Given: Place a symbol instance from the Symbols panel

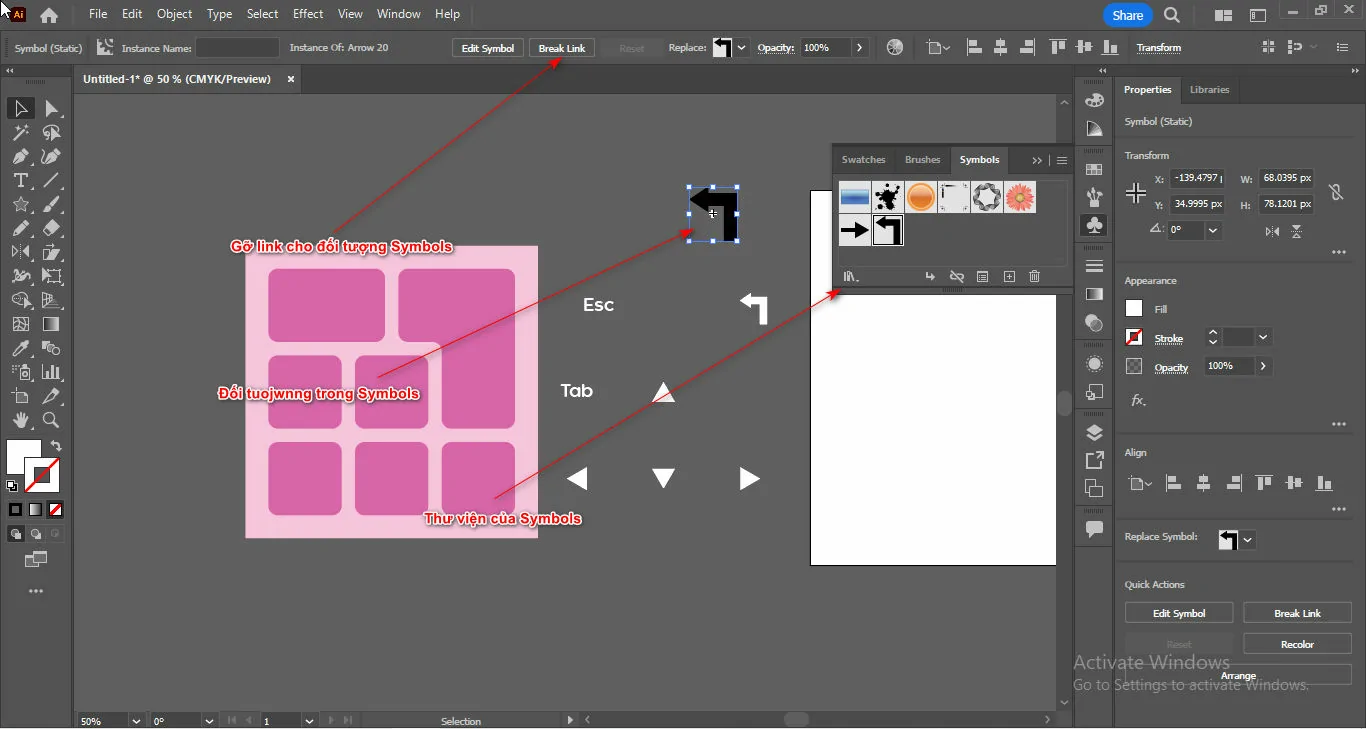Looking at the screenshot, I should point(929,276).
